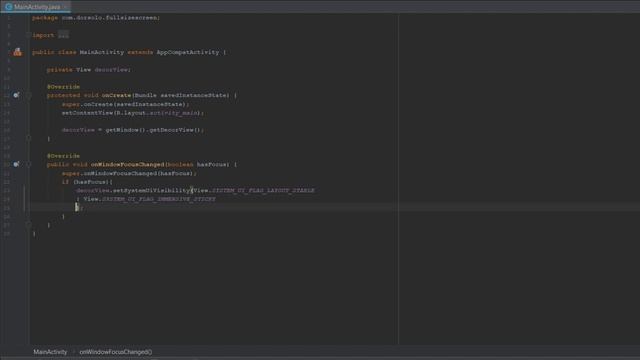
Task: Click the gutter icon beside the MainActivity class declaration
Action: pos(17,52)
